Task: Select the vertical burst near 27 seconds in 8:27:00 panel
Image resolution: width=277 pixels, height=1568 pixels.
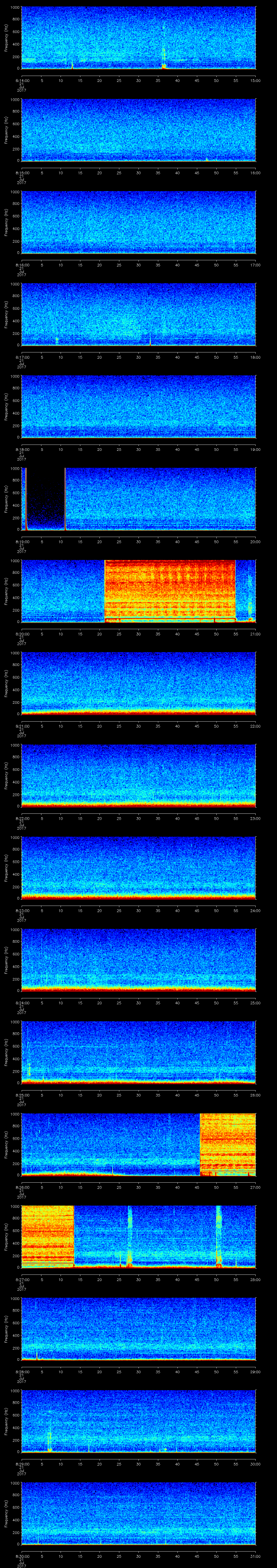Action: [129, 1236]
